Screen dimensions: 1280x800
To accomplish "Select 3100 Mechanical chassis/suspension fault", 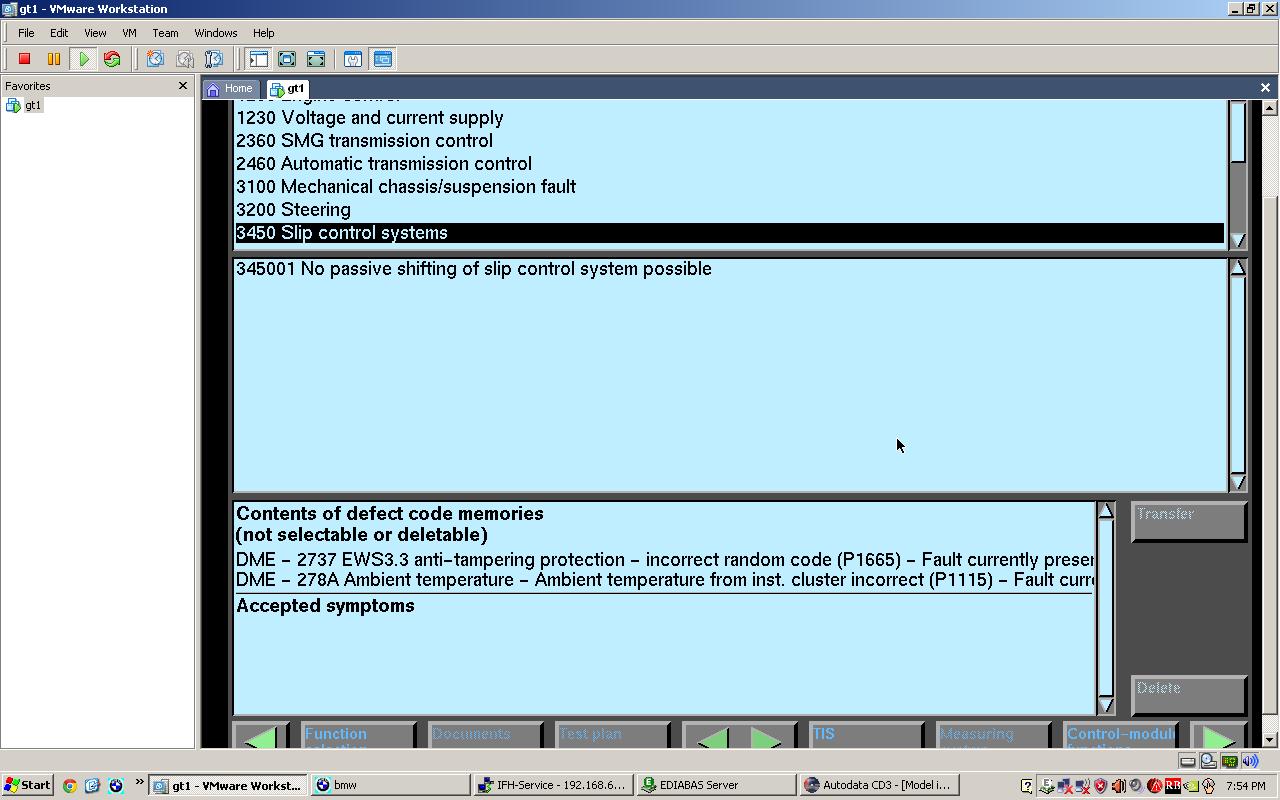I will tap(729, 187).
